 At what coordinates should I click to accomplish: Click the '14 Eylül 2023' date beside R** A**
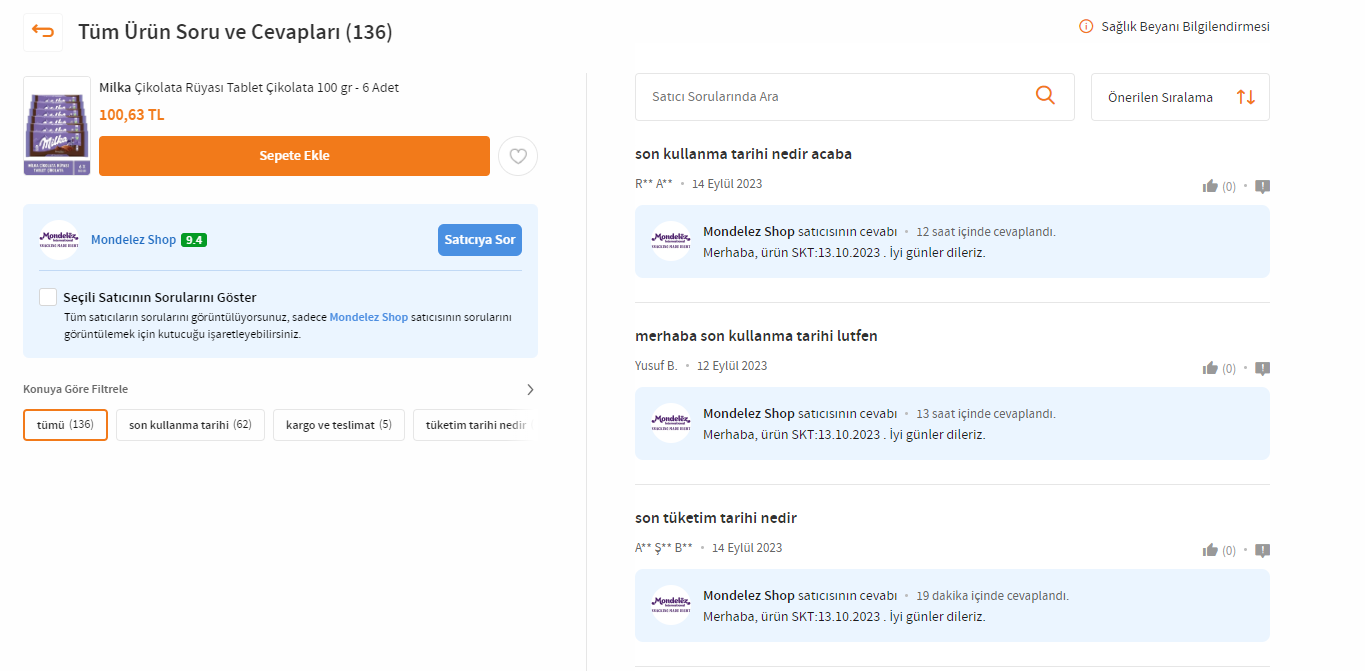tap(727, 184)
